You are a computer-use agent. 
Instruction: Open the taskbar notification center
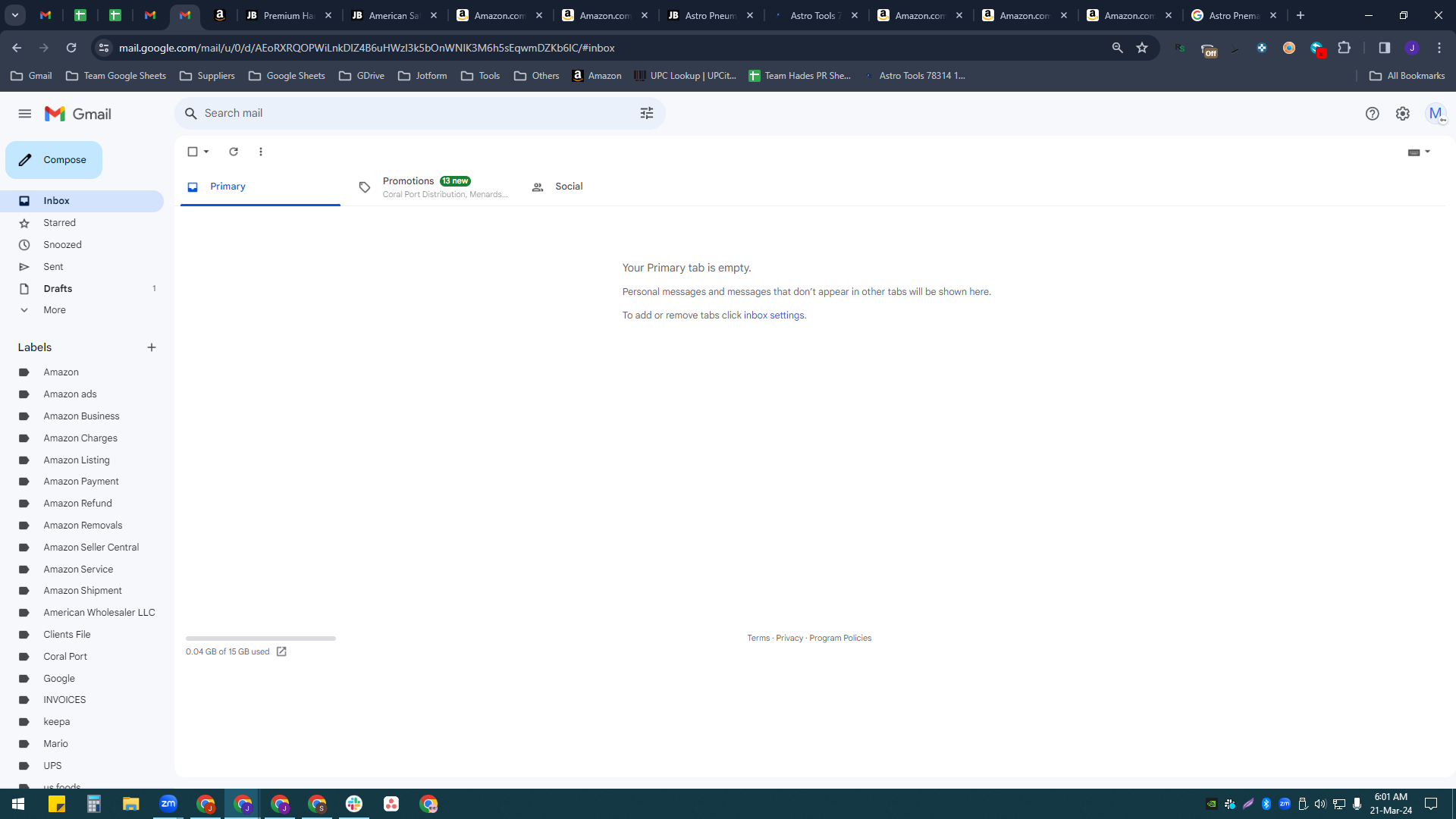point(1431,804)
